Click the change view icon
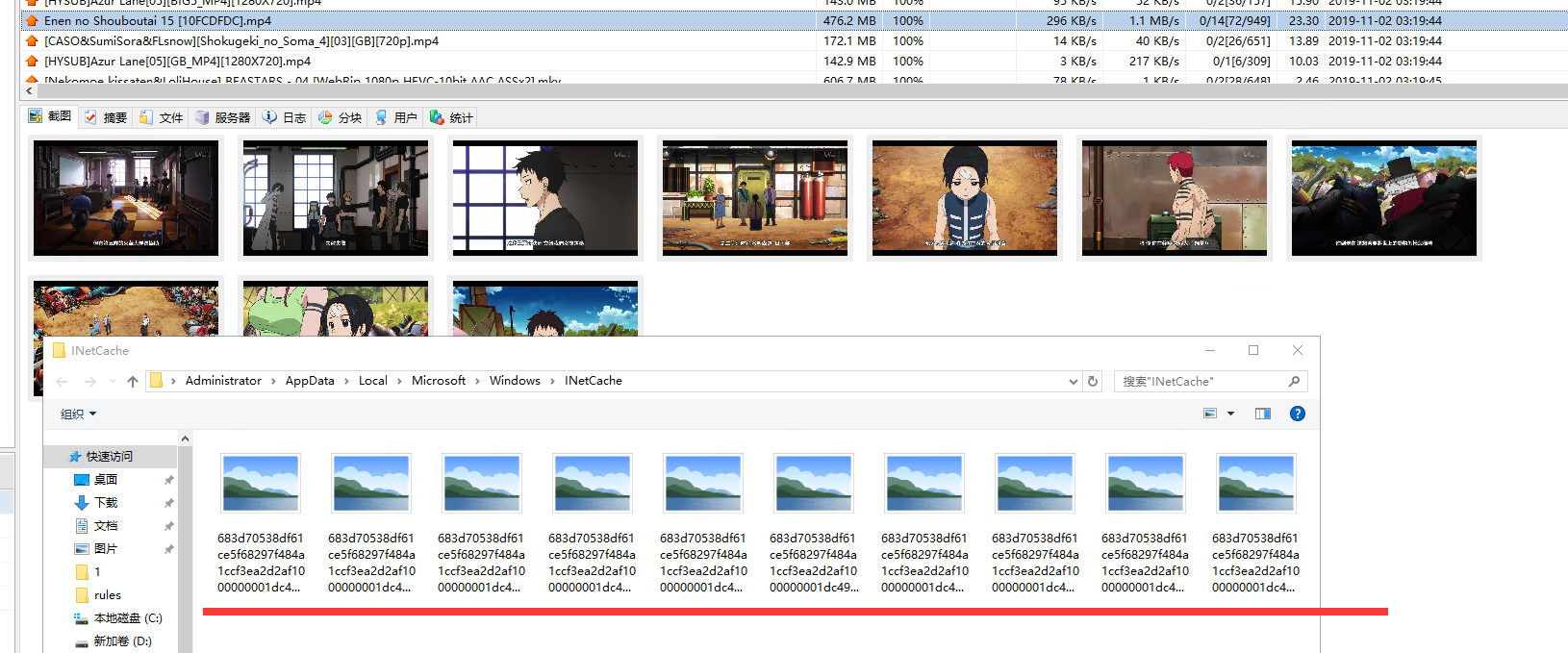This screenshot has width=1568, height=653. [1210, 414]
